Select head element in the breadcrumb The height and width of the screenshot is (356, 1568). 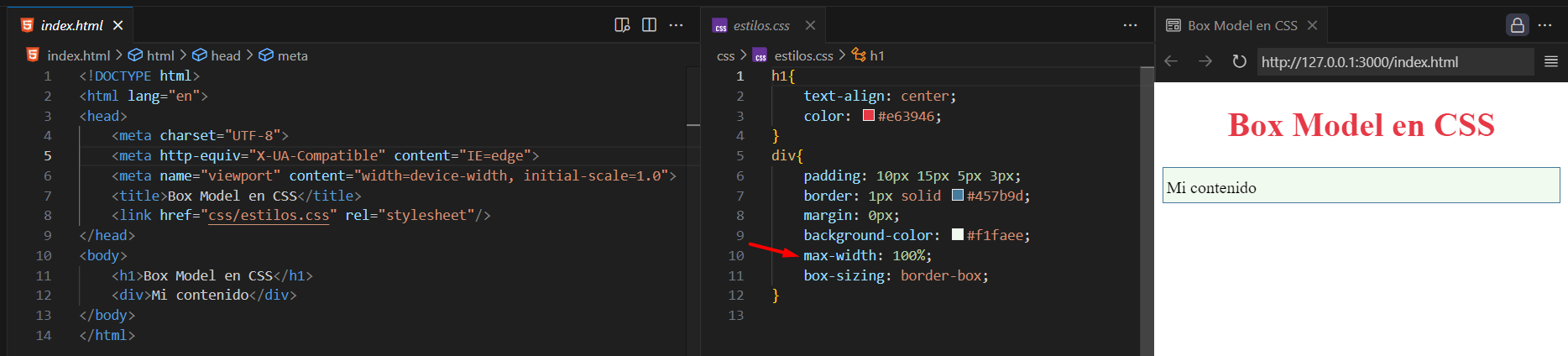[x=225, y=55]
